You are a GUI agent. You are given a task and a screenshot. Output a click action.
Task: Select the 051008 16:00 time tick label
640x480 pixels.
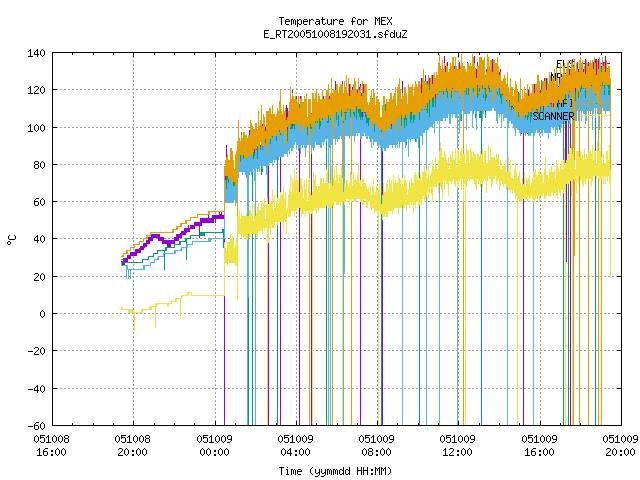(51, 446)
